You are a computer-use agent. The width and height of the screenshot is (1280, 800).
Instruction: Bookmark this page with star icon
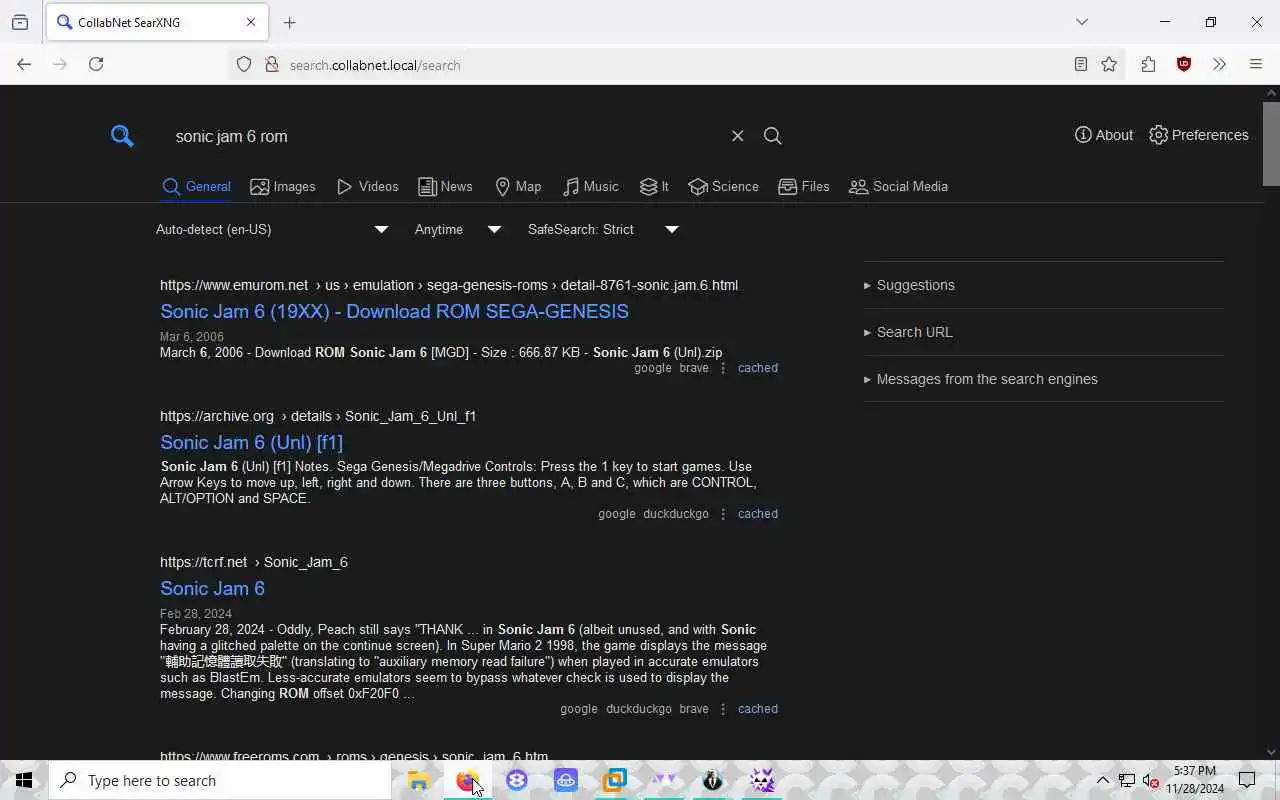click(1109, 64)
